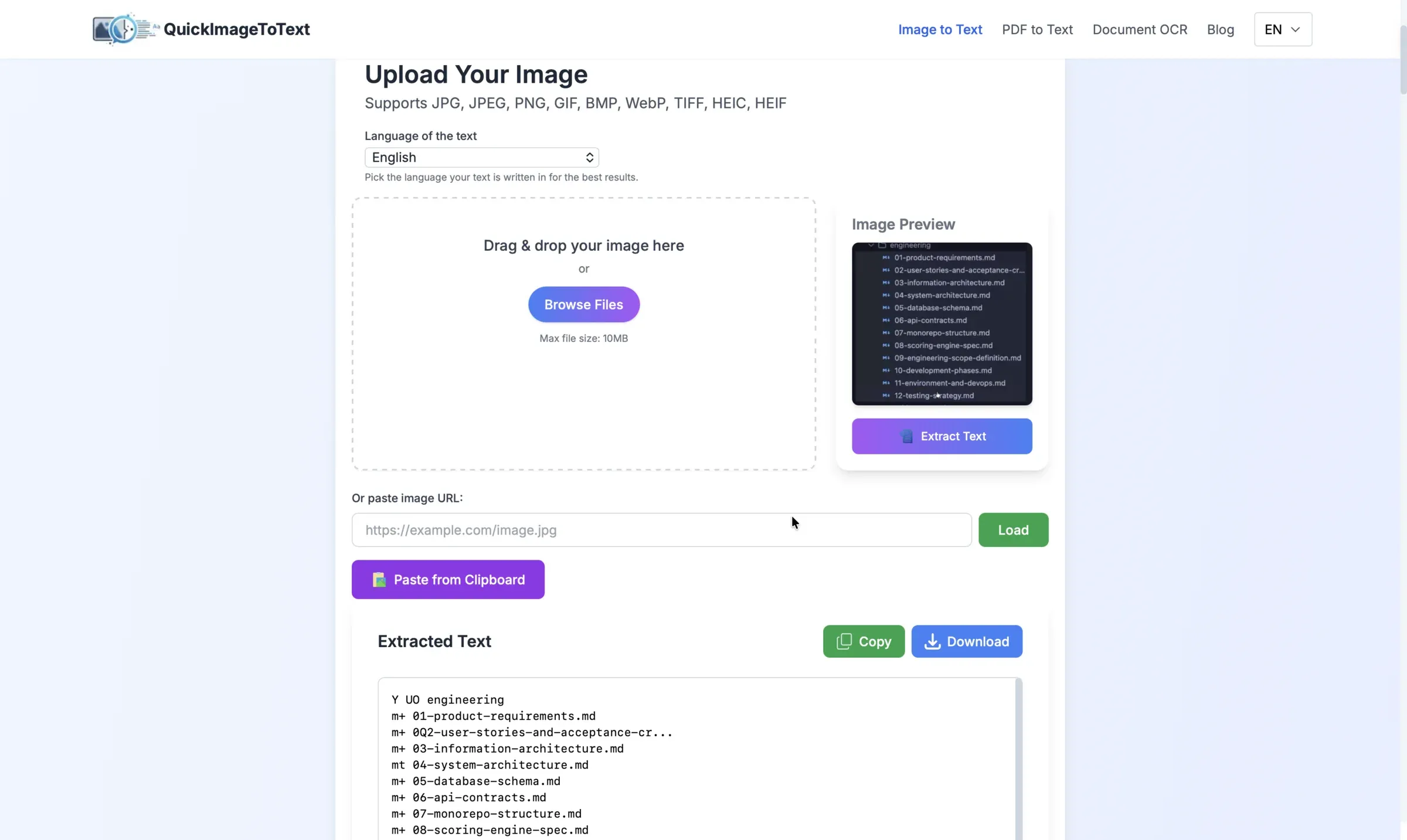This screenshot has height=840, width=1407.
Task: Go to PDF to Text
Action: click(x=1037, y=29)
